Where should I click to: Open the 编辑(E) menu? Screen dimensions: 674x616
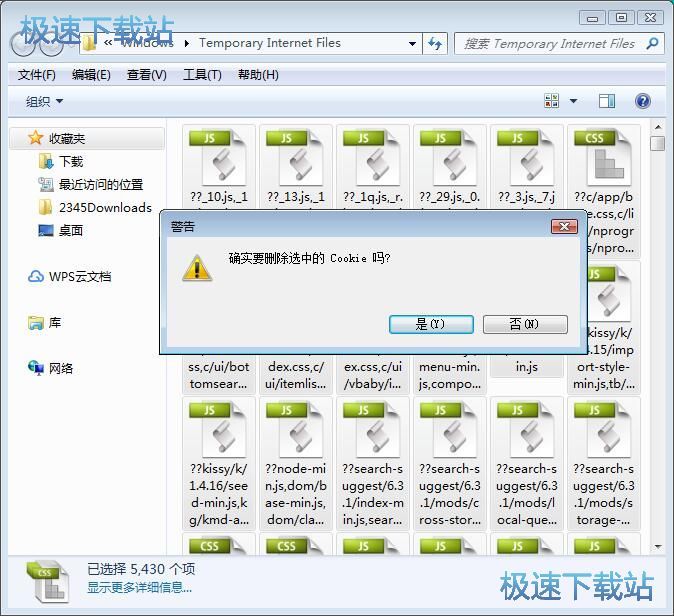91,75
